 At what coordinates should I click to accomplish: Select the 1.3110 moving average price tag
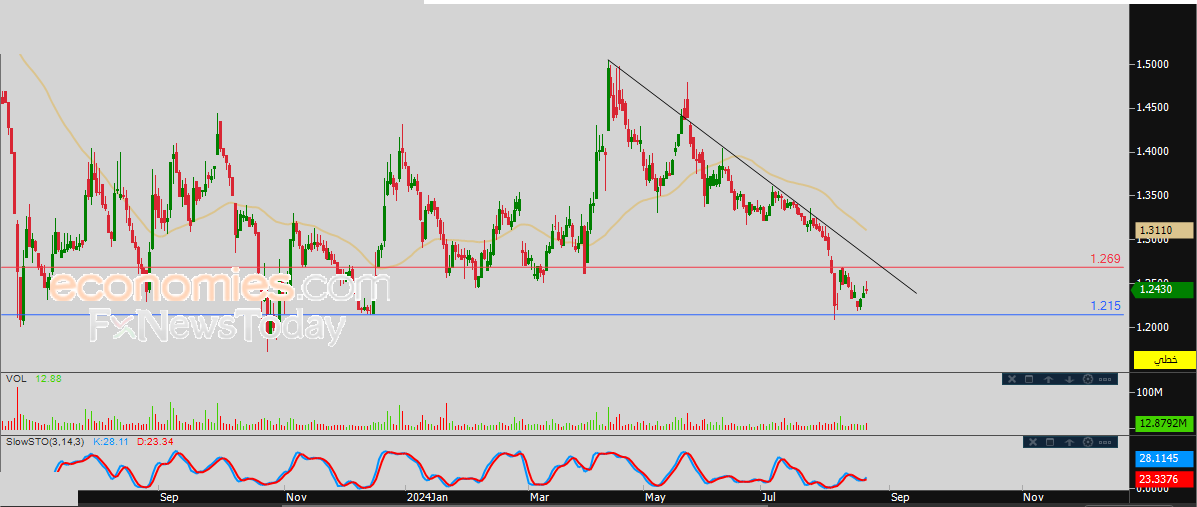coord(1163,229)
